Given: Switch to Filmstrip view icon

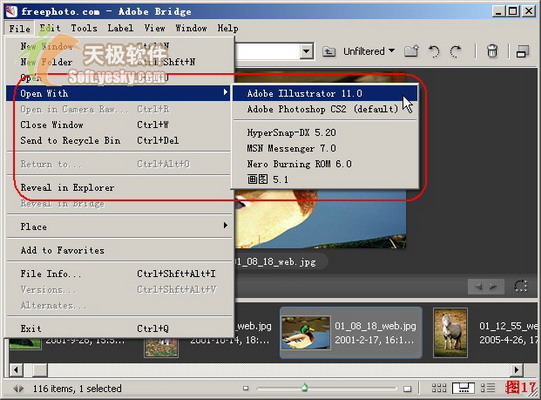Looking at the screenshot, I should pos(463,388).
